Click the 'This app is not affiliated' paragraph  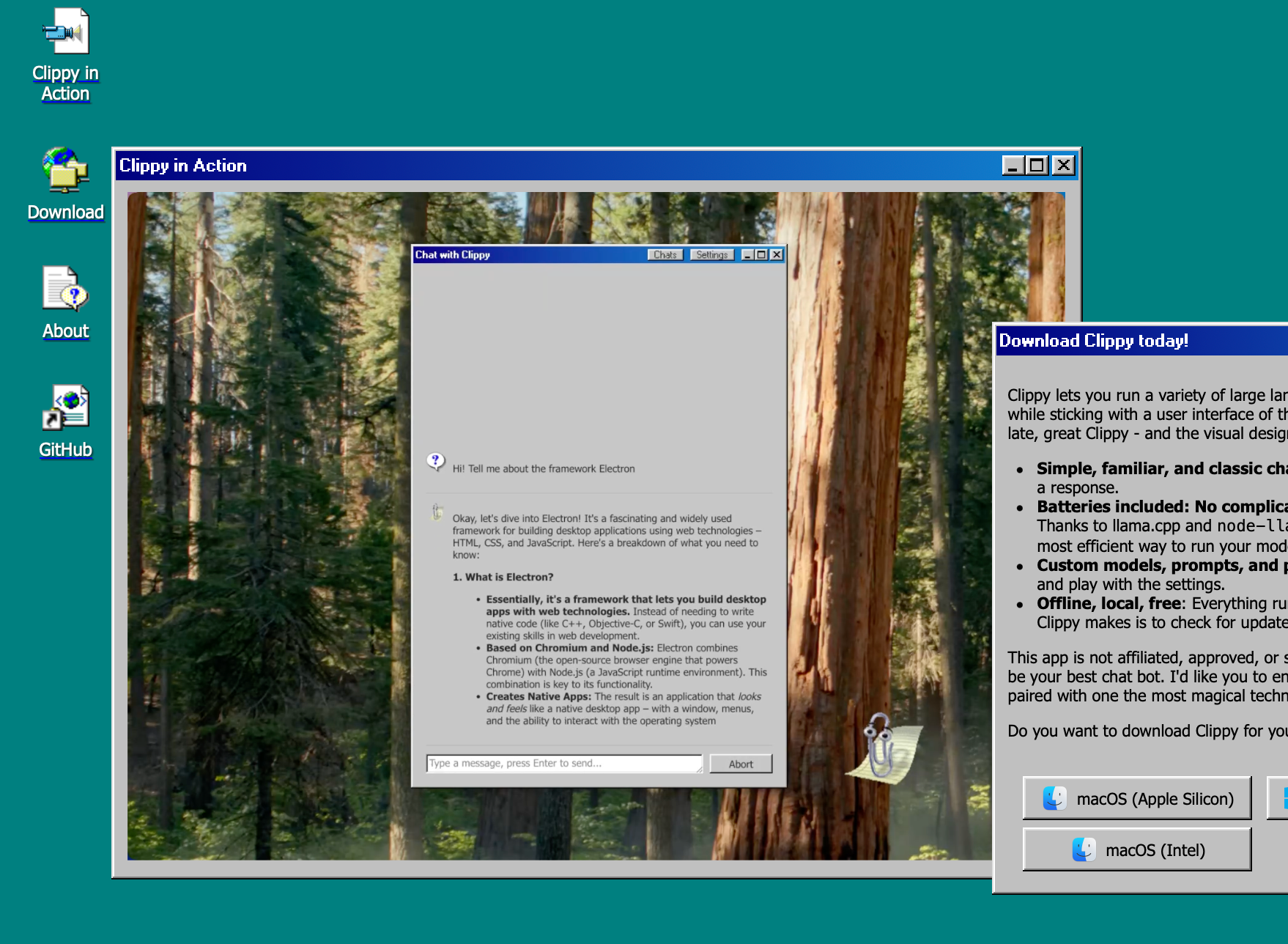pyautogui.click(x=1147, y=676)
